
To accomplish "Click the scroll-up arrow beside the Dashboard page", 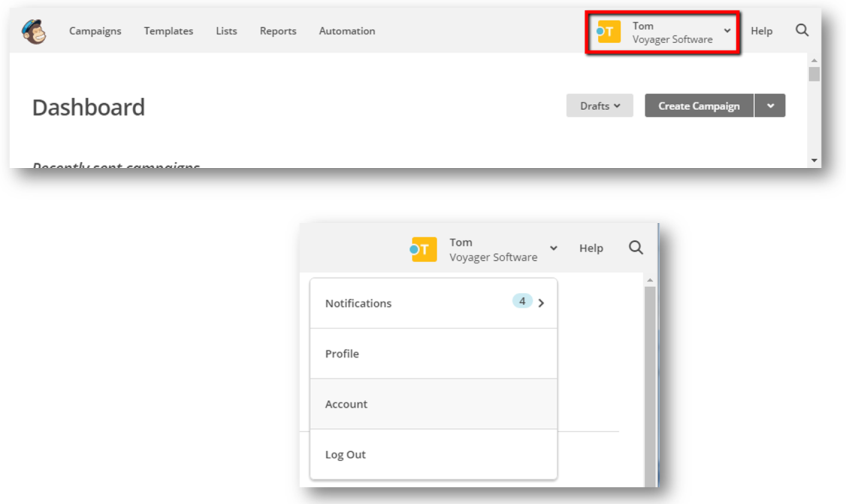I will tap(814, 62).
